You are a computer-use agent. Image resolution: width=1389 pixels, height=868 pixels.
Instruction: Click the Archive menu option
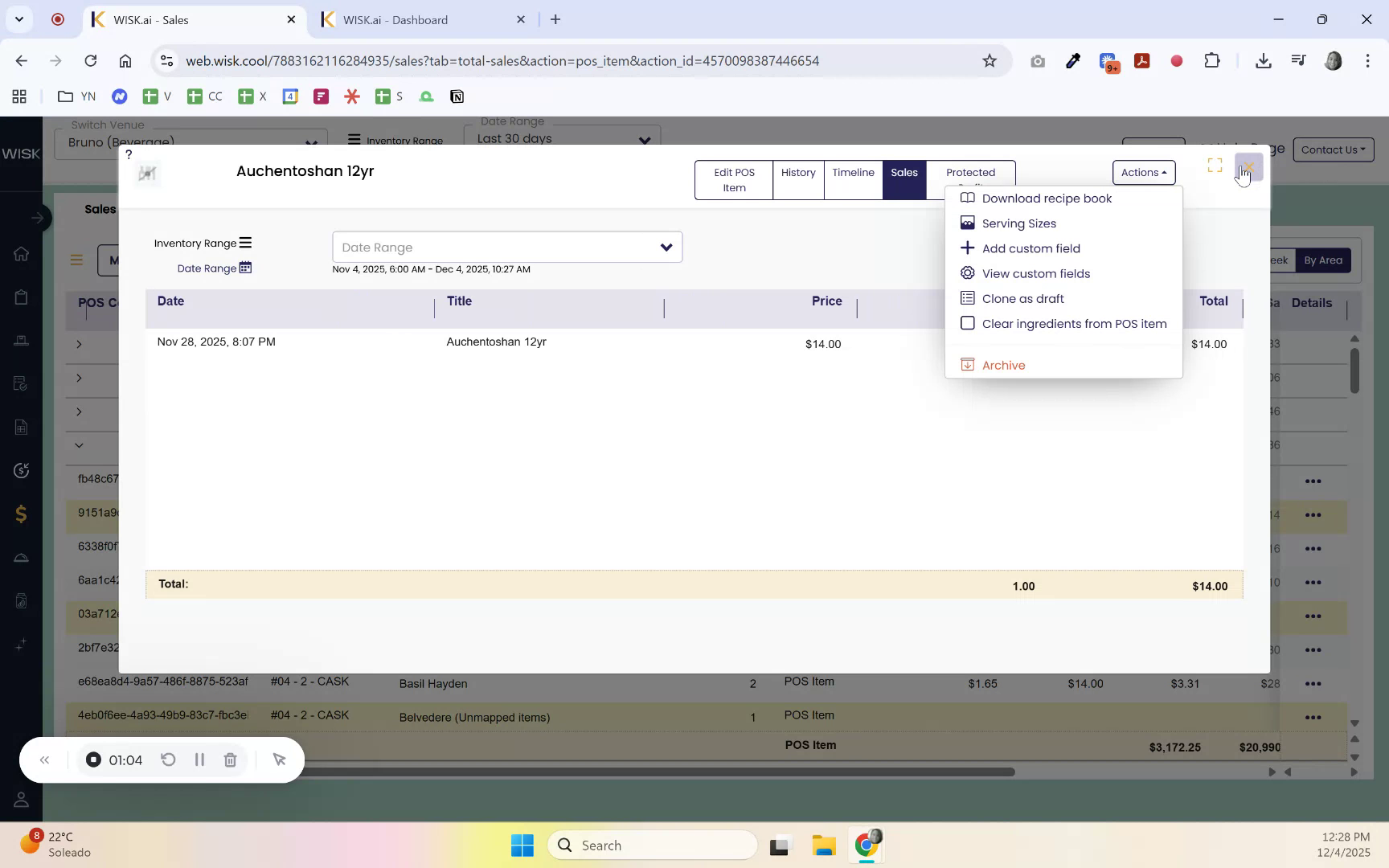(1003, 364)
